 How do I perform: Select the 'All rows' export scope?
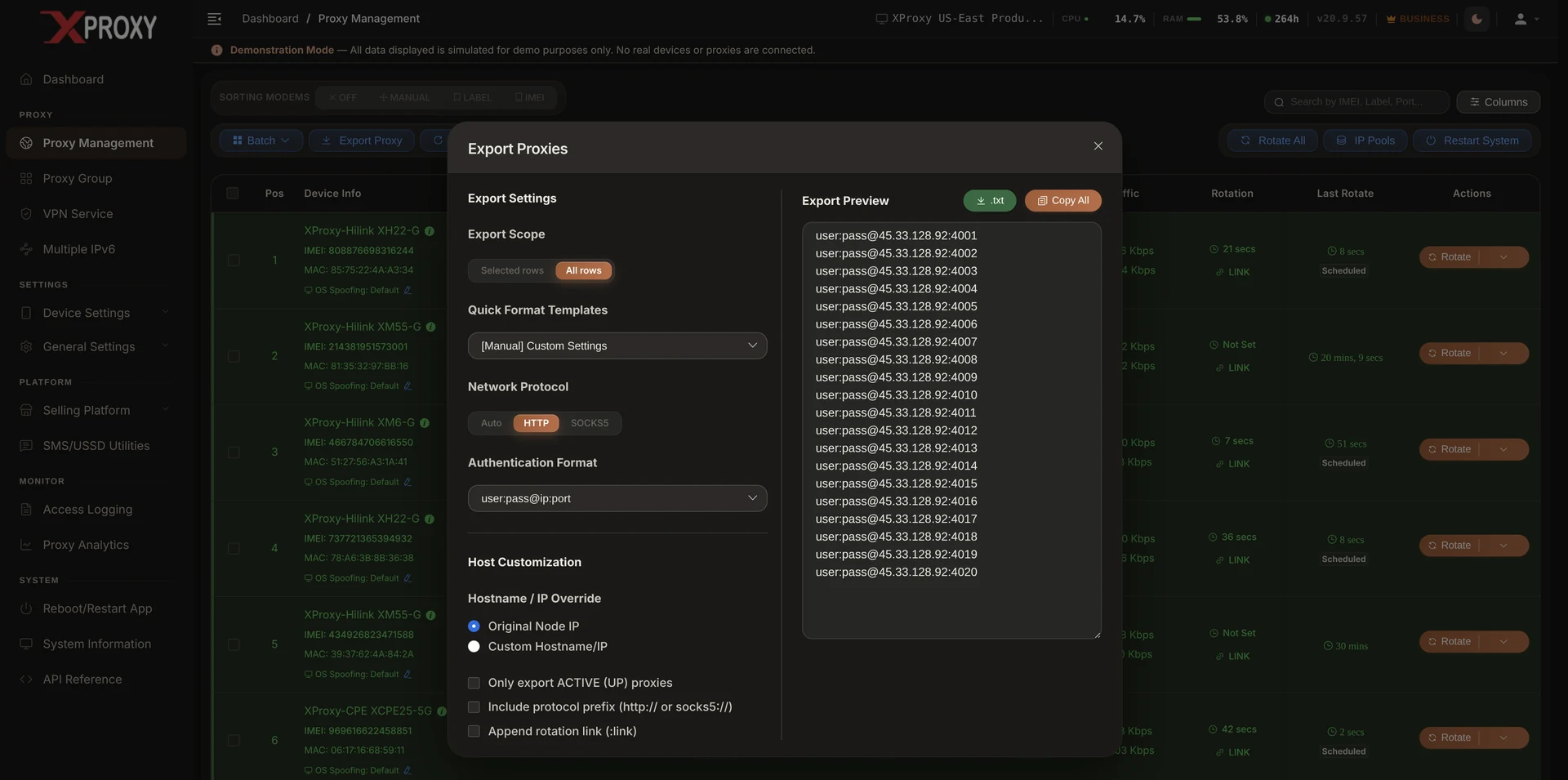(x=583, y=270)
